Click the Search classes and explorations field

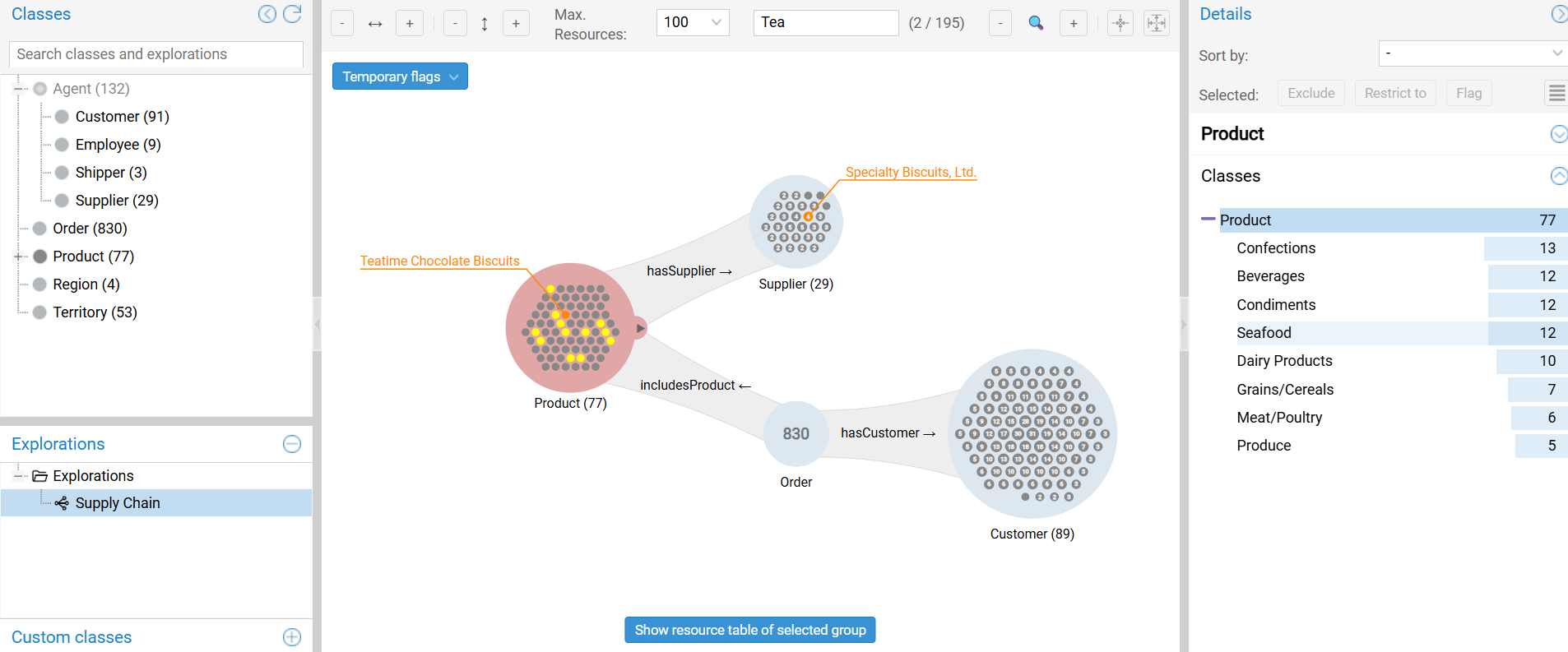[156, 54]
